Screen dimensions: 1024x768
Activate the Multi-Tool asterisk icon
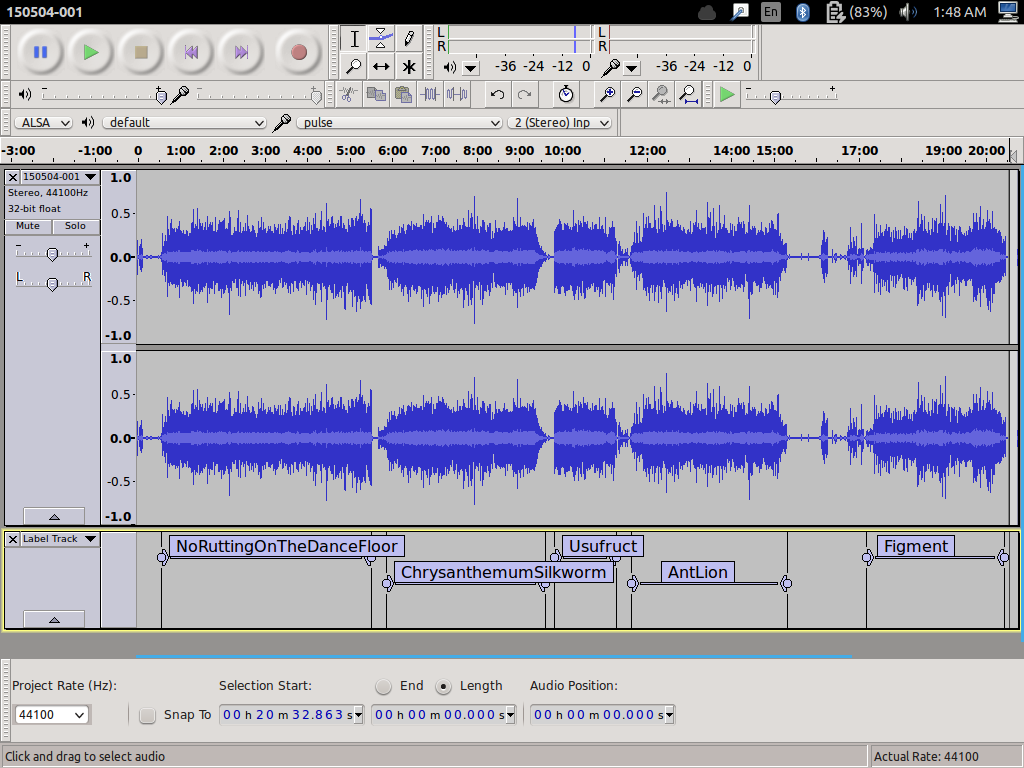tap(408, 67)
